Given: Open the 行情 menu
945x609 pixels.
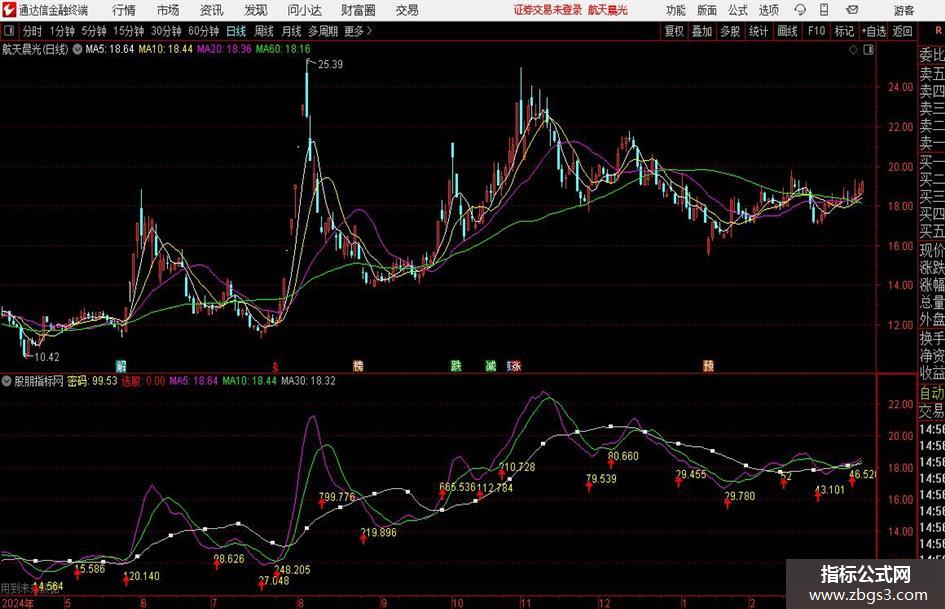Looking at the screenshot, I should point(124,10).
